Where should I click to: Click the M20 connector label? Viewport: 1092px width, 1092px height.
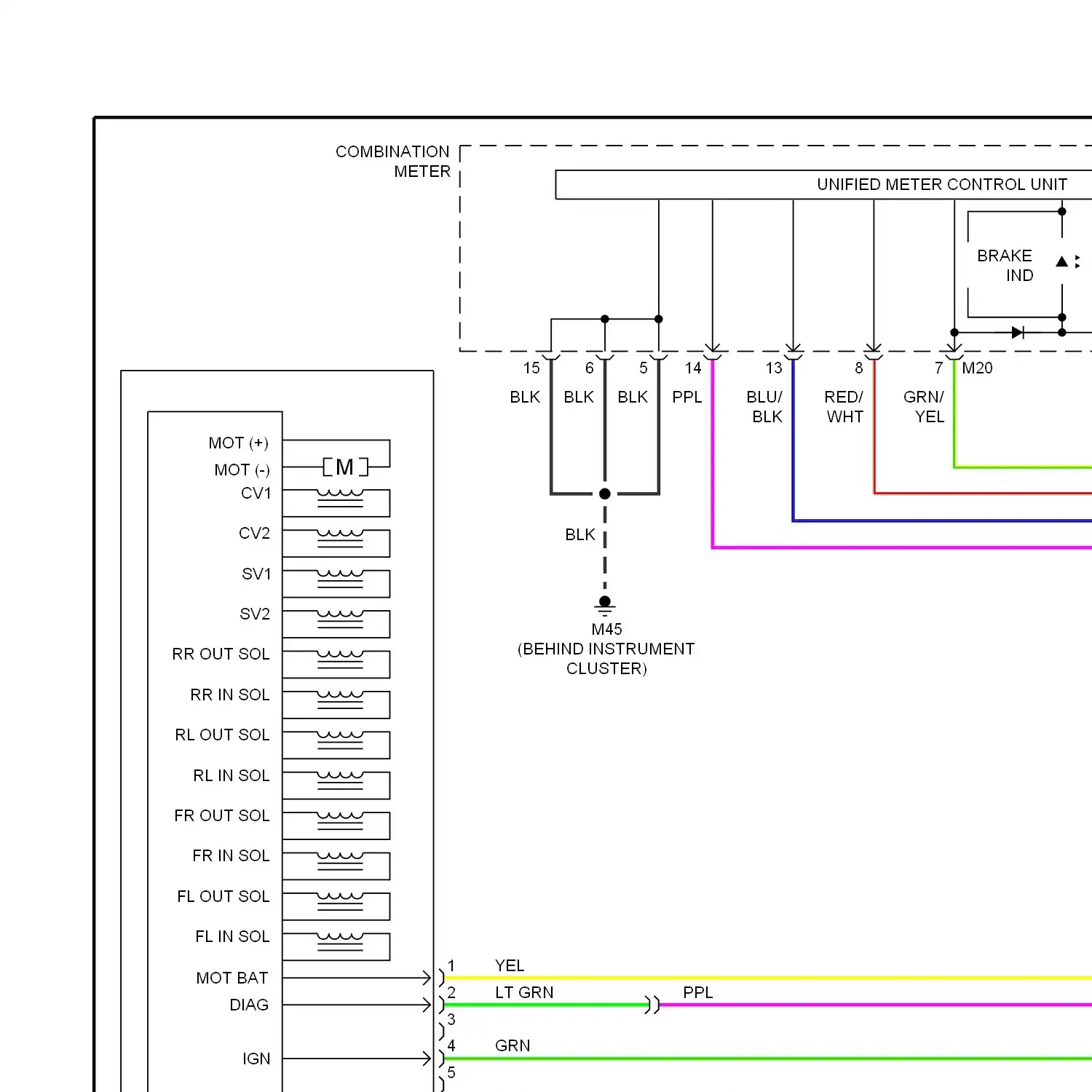pos(977,368)
